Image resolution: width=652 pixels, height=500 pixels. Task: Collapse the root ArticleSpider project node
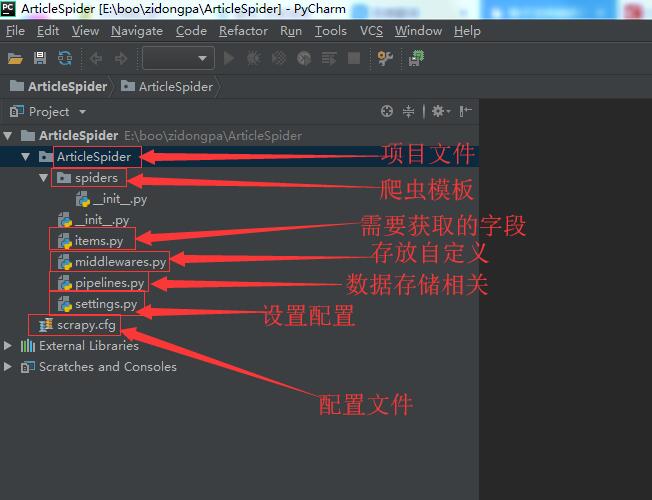[x=8, y=136]
